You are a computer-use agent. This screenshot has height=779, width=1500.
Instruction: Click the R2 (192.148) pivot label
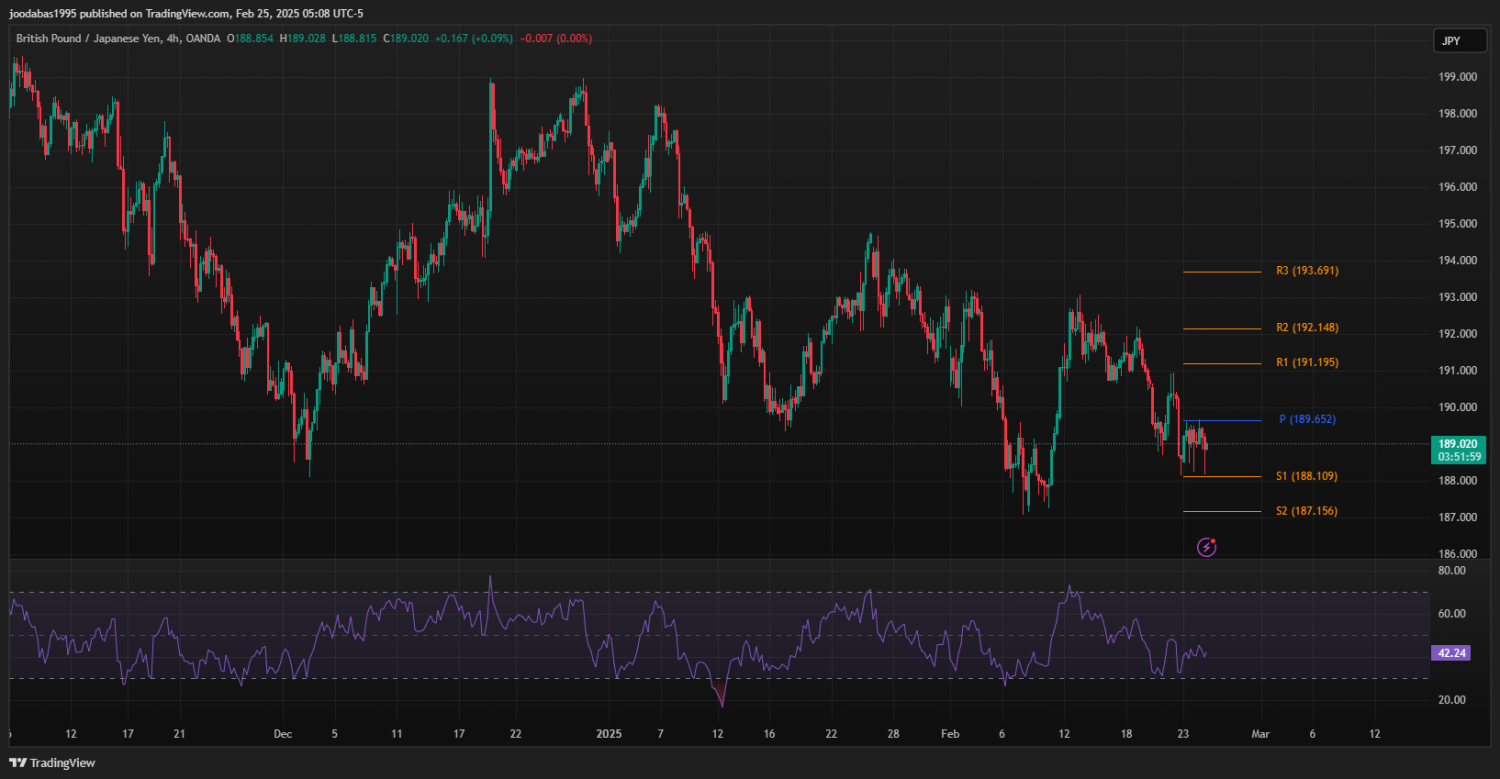tap(1307, 327)
